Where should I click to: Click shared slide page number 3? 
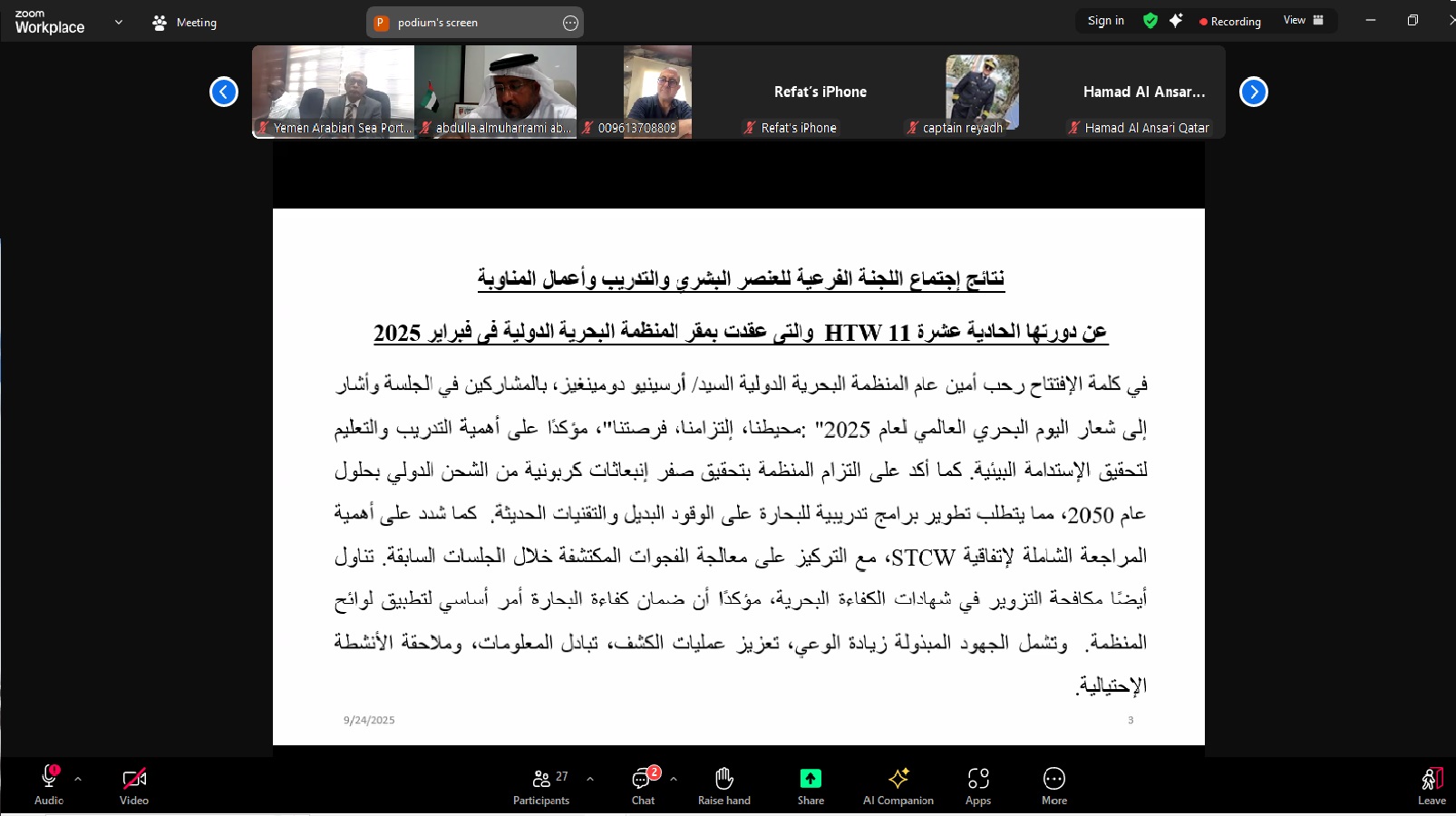click(1131, 720)
